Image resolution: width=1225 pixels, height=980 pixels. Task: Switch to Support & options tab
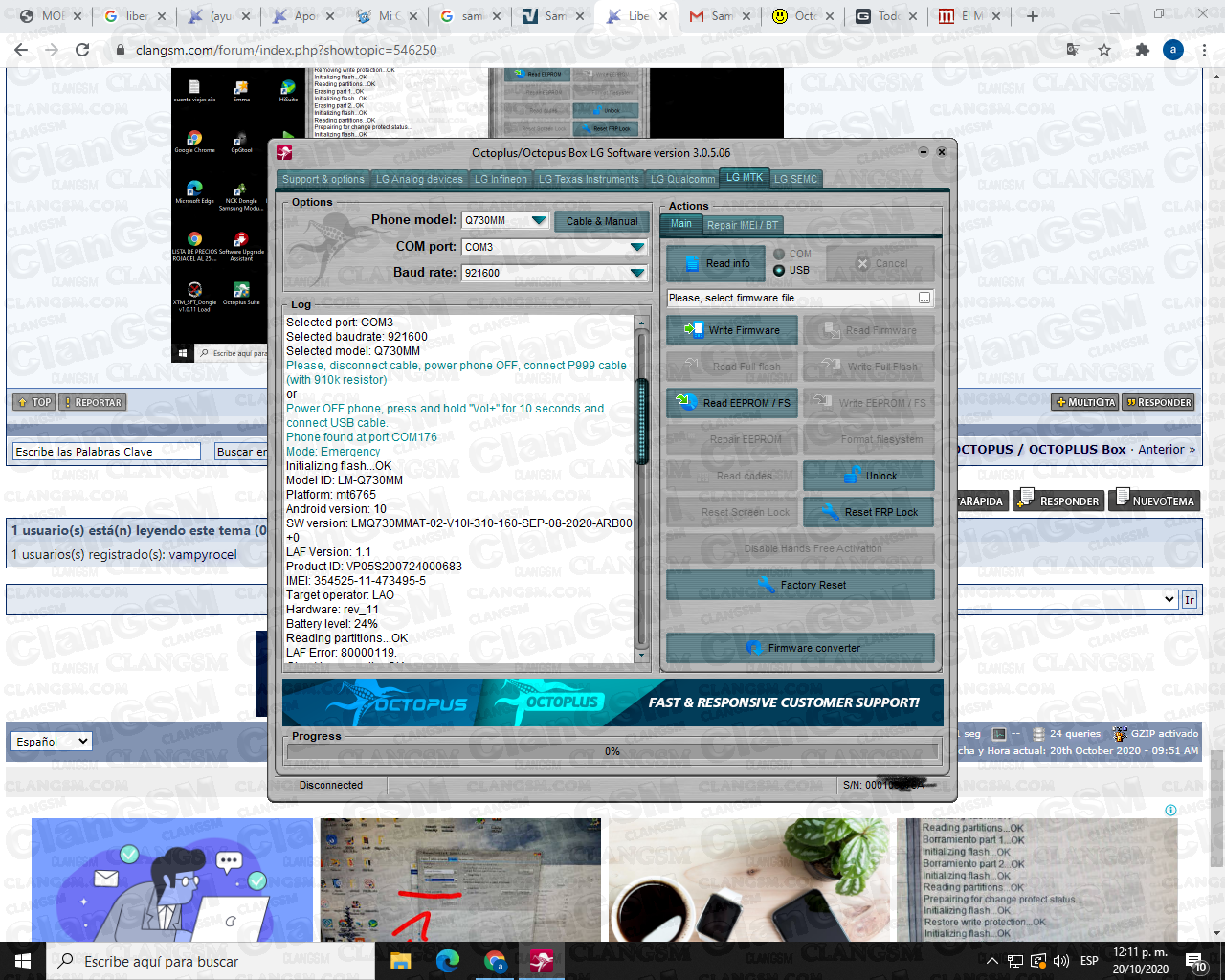tap(323, 179)
